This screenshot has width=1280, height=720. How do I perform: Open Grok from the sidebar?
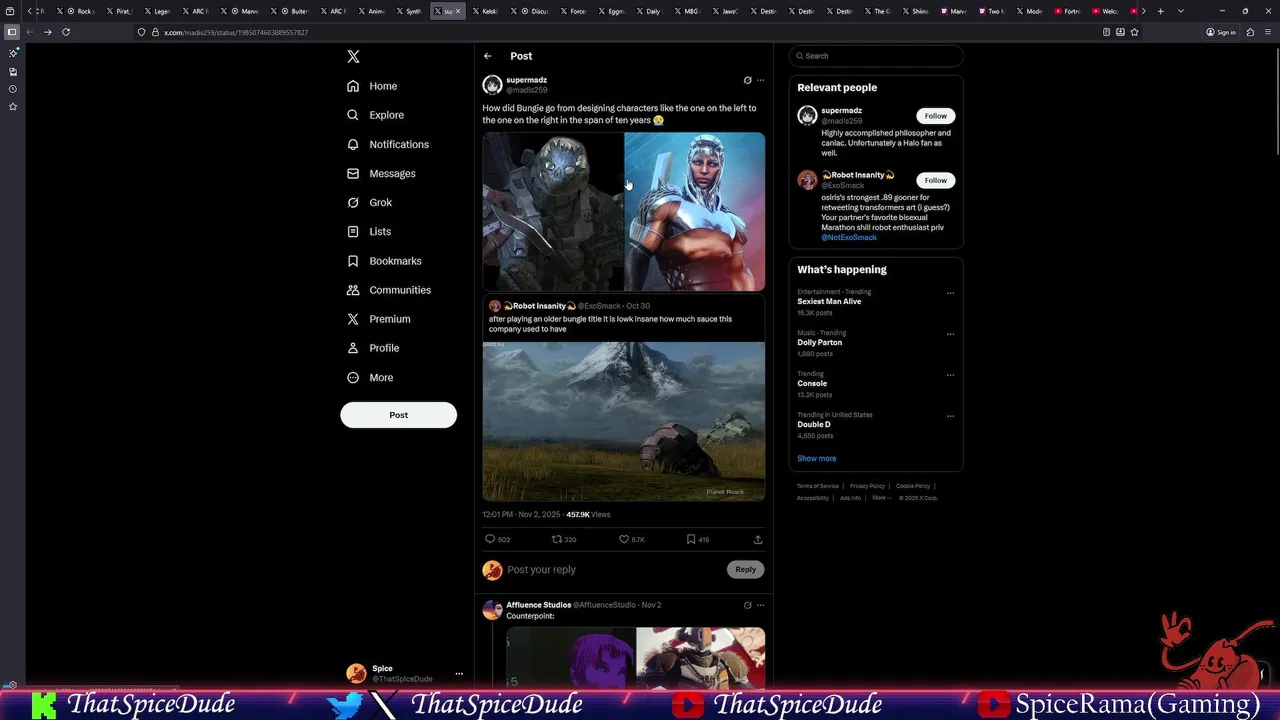tap(370, 202)
